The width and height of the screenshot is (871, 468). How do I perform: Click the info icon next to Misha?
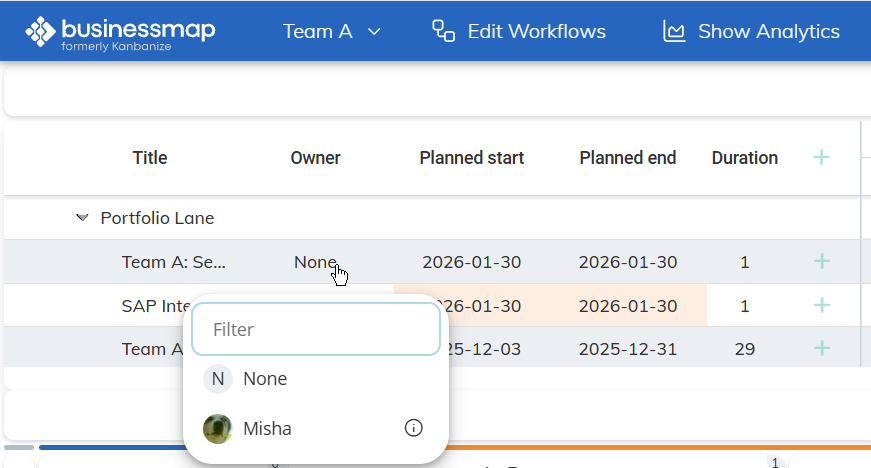(x=413, y=428)
